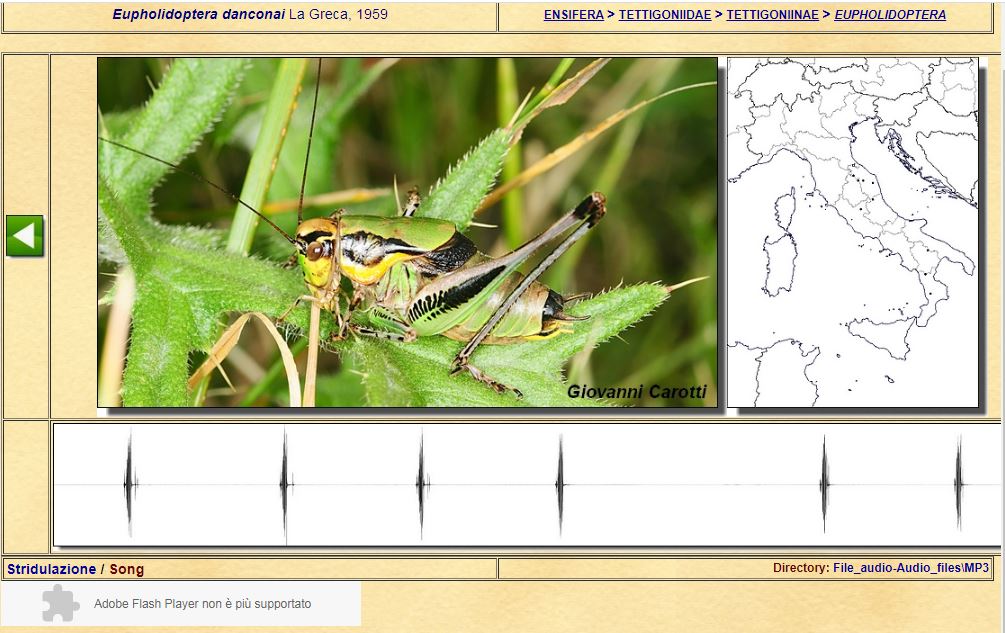1005x633 pixels.
Task: Click the bush-cricket photograph
Action: (407, 232)
